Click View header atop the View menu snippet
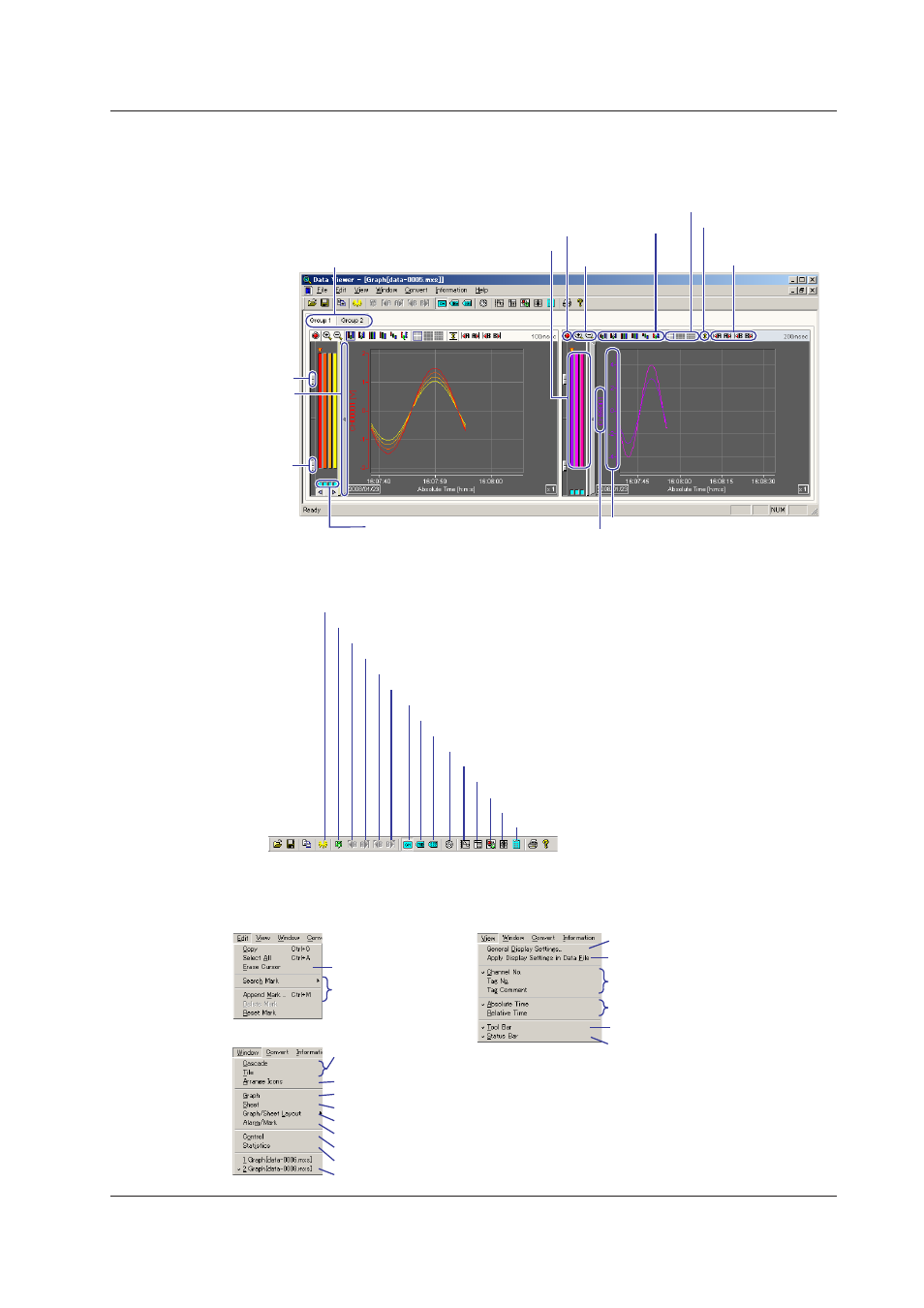 click(x=488, y=938)
